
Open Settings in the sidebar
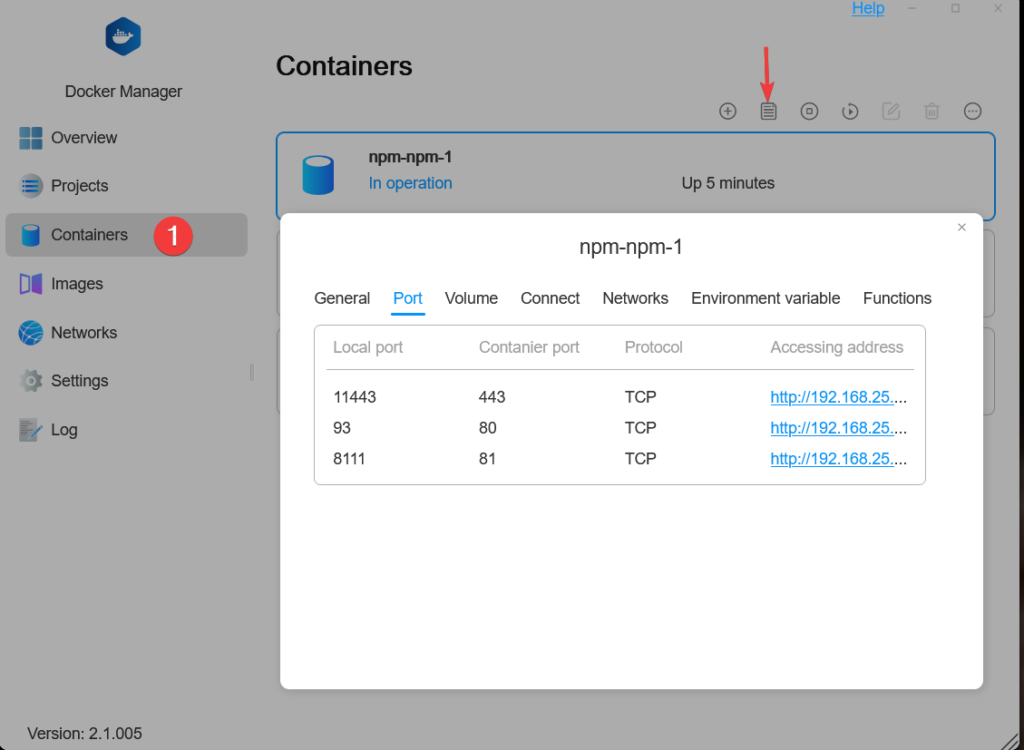[79, 381]
